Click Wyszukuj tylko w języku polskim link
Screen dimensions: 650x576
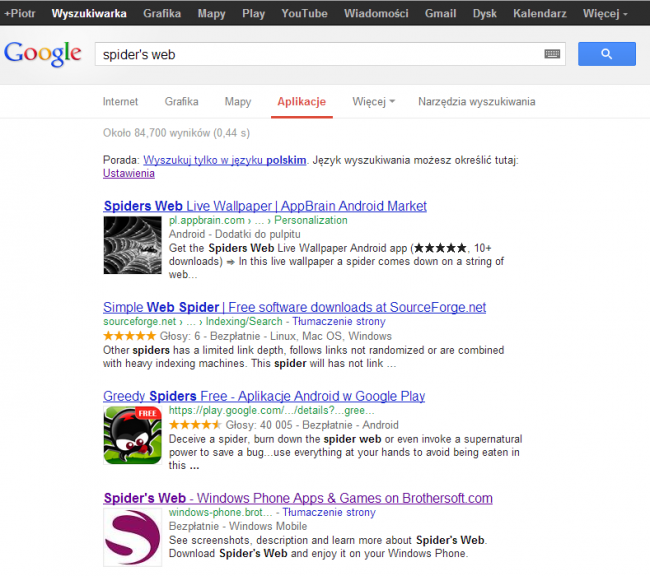225,160
